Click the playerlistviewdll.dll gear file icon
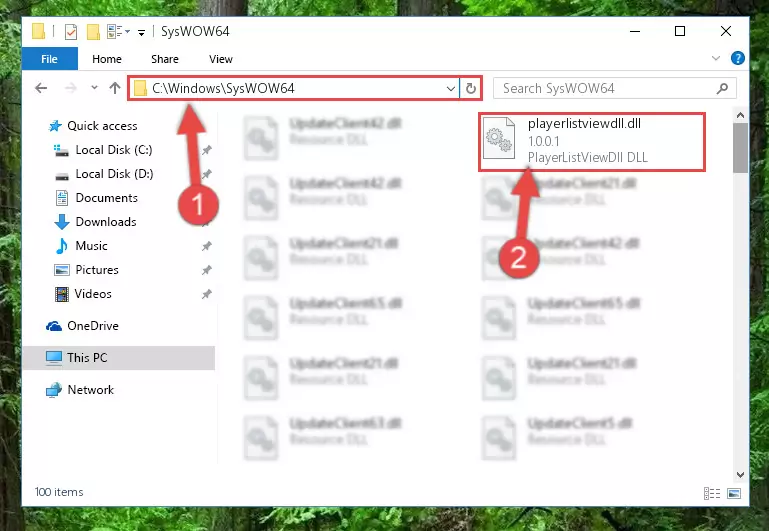 (499, 139)
